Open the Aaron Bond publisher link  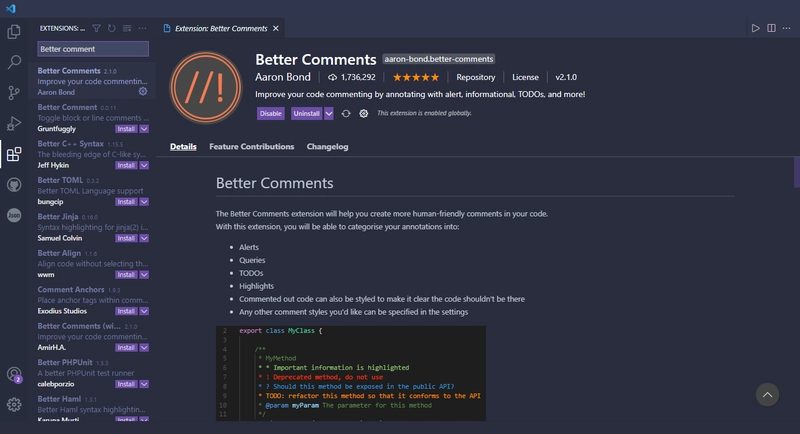(283, 77)
